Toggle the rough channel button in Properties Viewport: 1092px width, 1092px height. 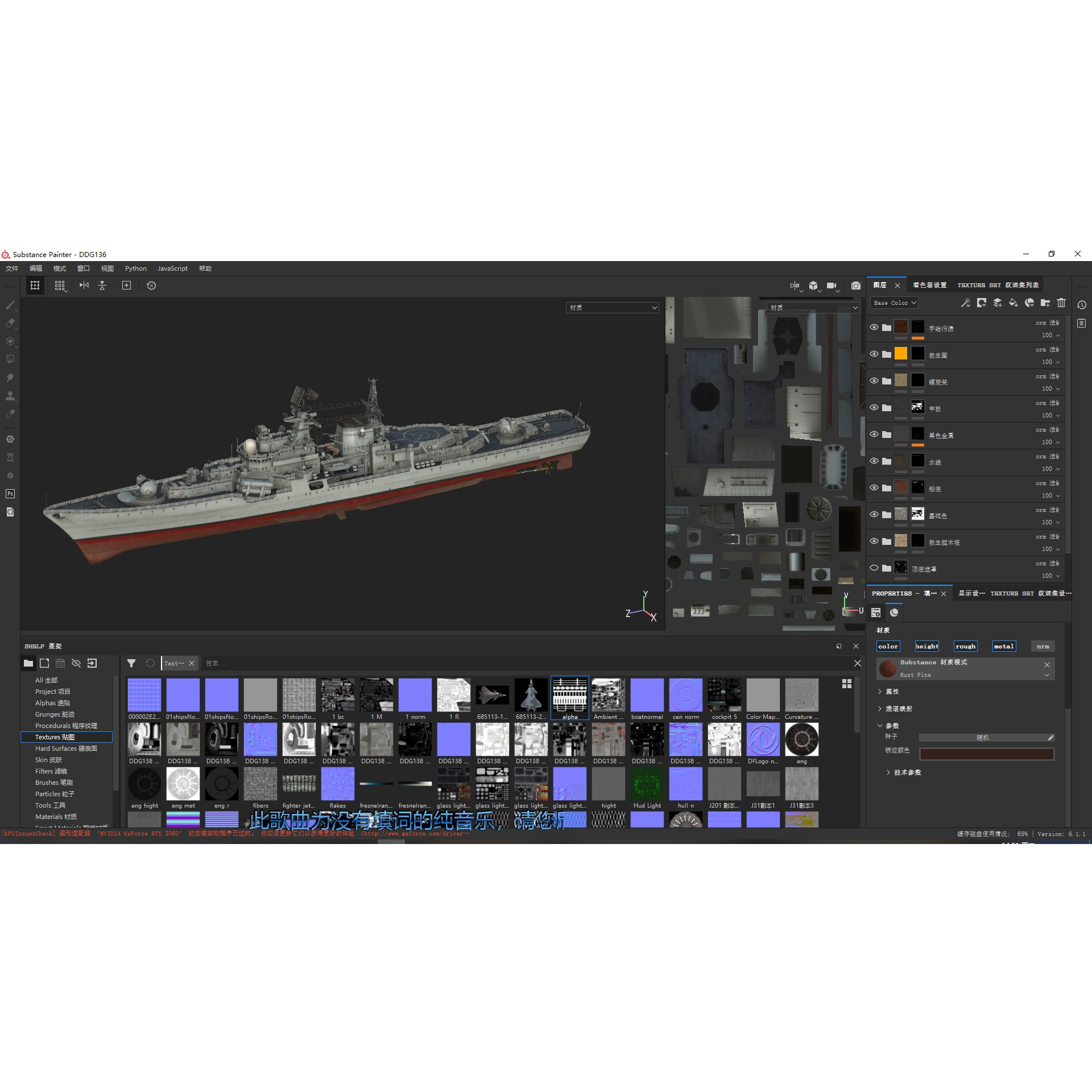click(x=966, y=646)
